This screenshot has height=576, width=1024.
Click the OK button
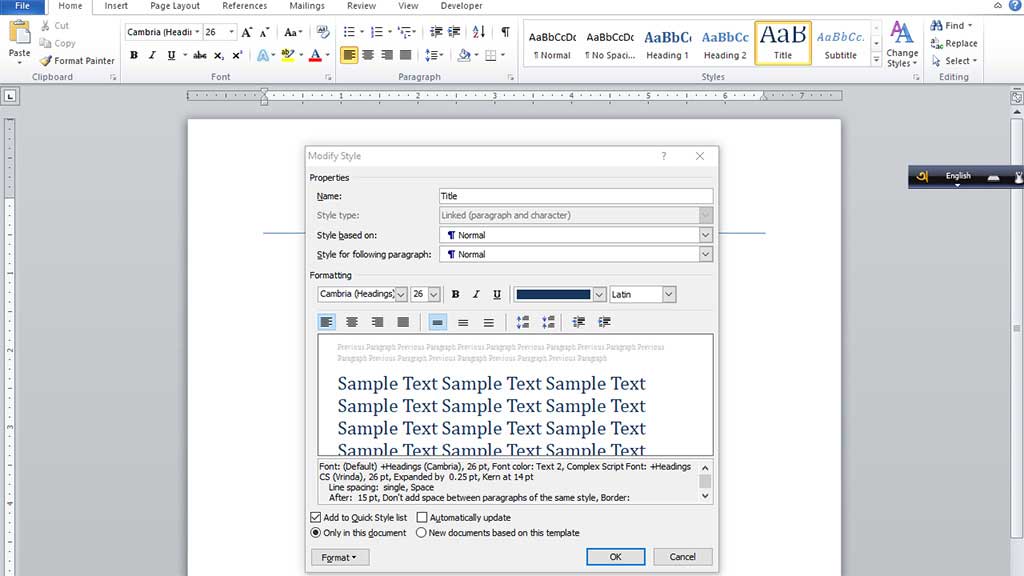(615, 557)
